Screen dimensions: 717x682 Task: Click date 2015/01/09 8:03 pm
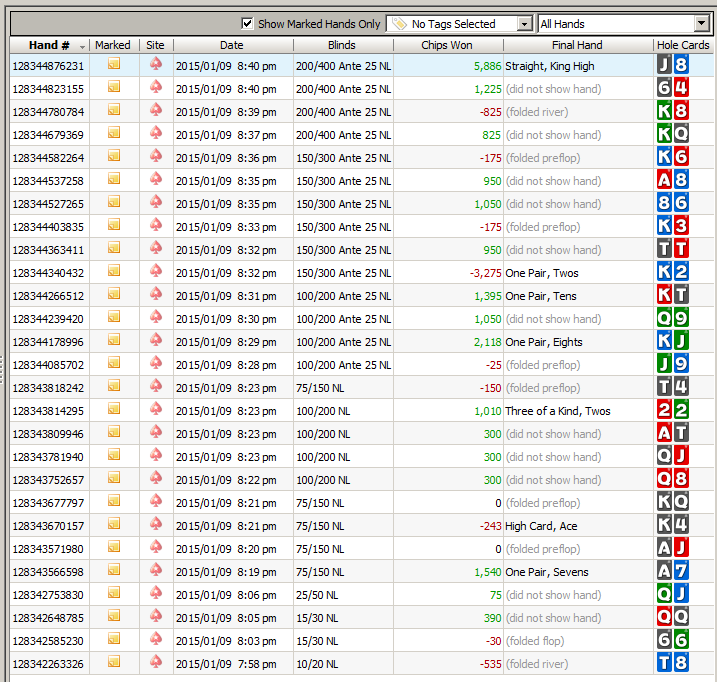[226, 641]
